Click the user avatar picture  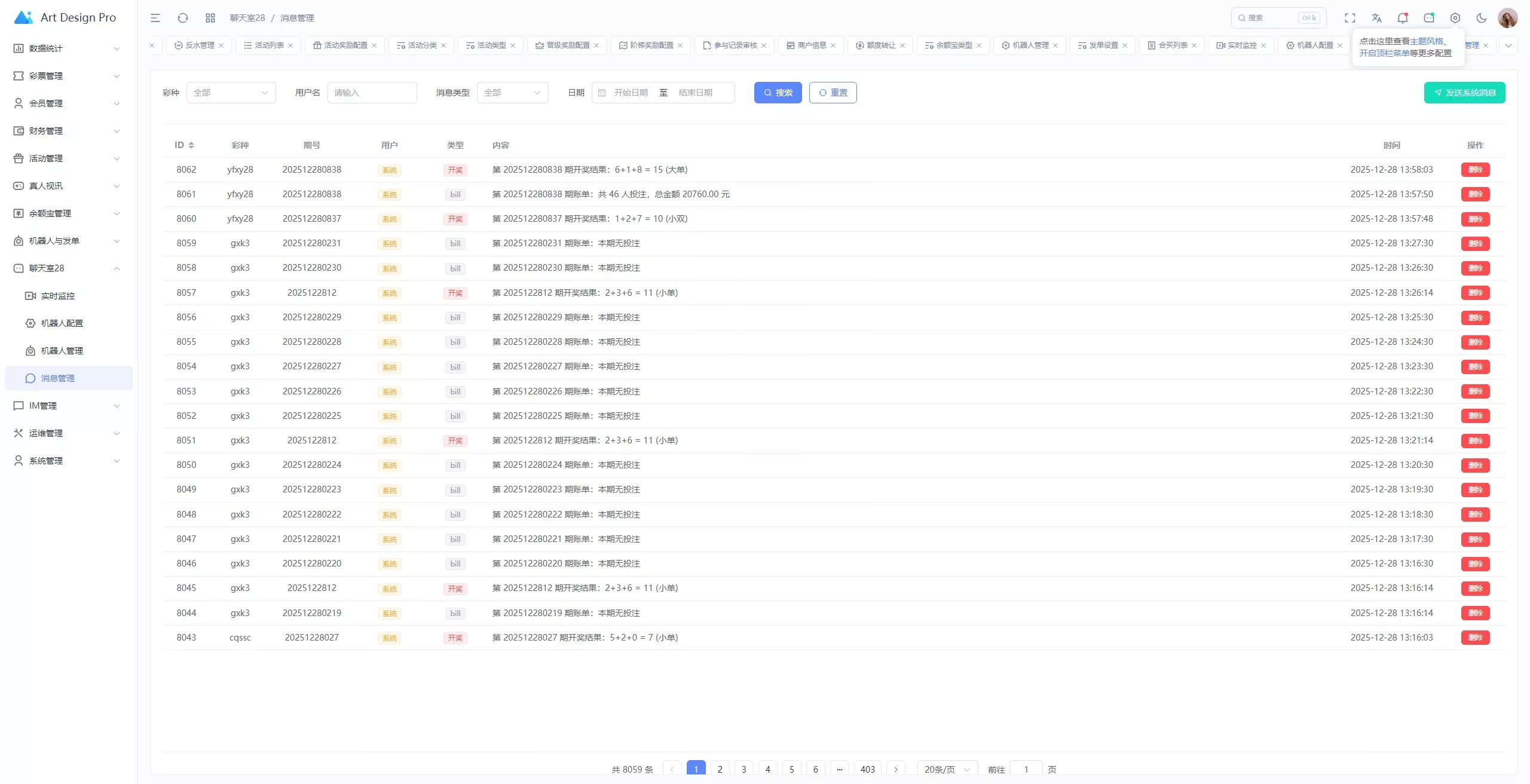pos(1507,18)
